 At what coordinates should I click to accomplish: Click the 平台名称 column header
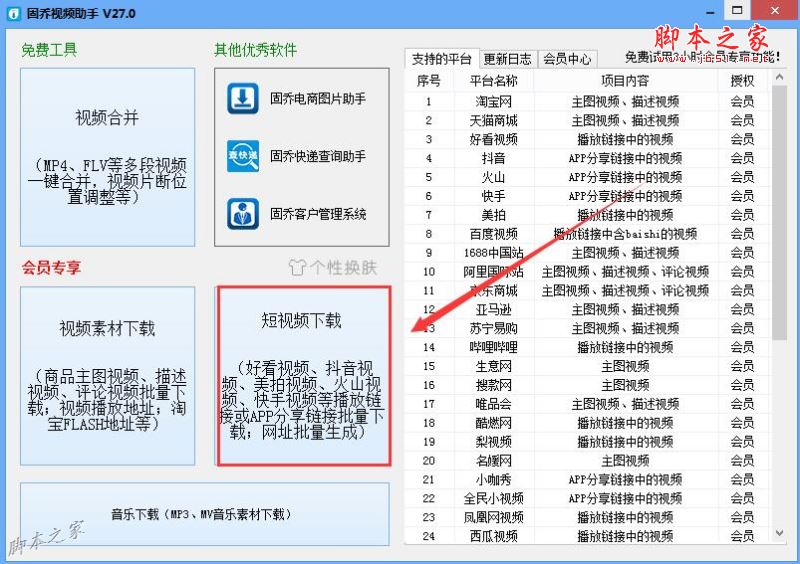click(x=493, y=81)
